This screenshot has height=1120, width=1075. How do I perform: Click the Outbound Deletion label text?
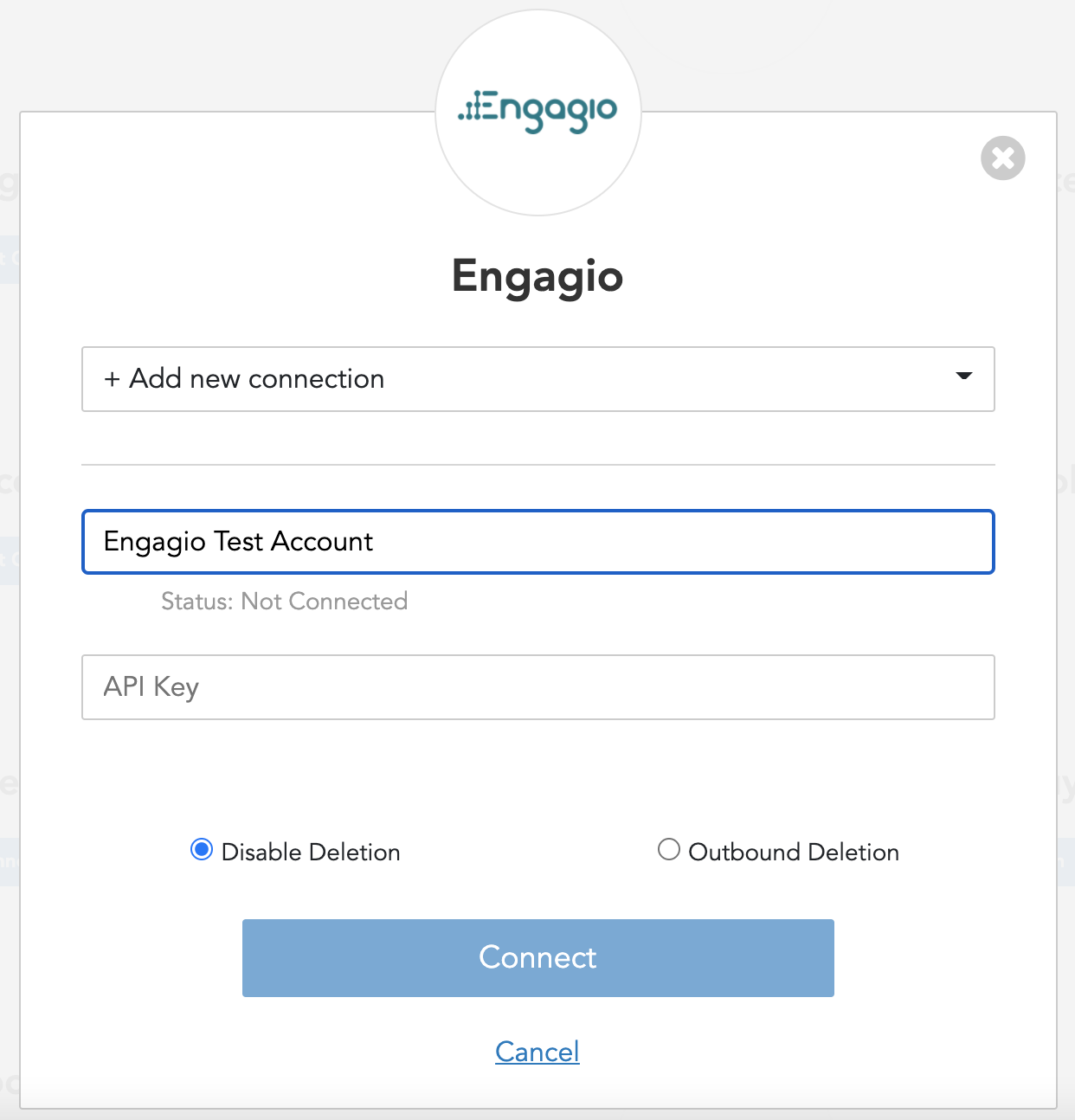[794, 852]
